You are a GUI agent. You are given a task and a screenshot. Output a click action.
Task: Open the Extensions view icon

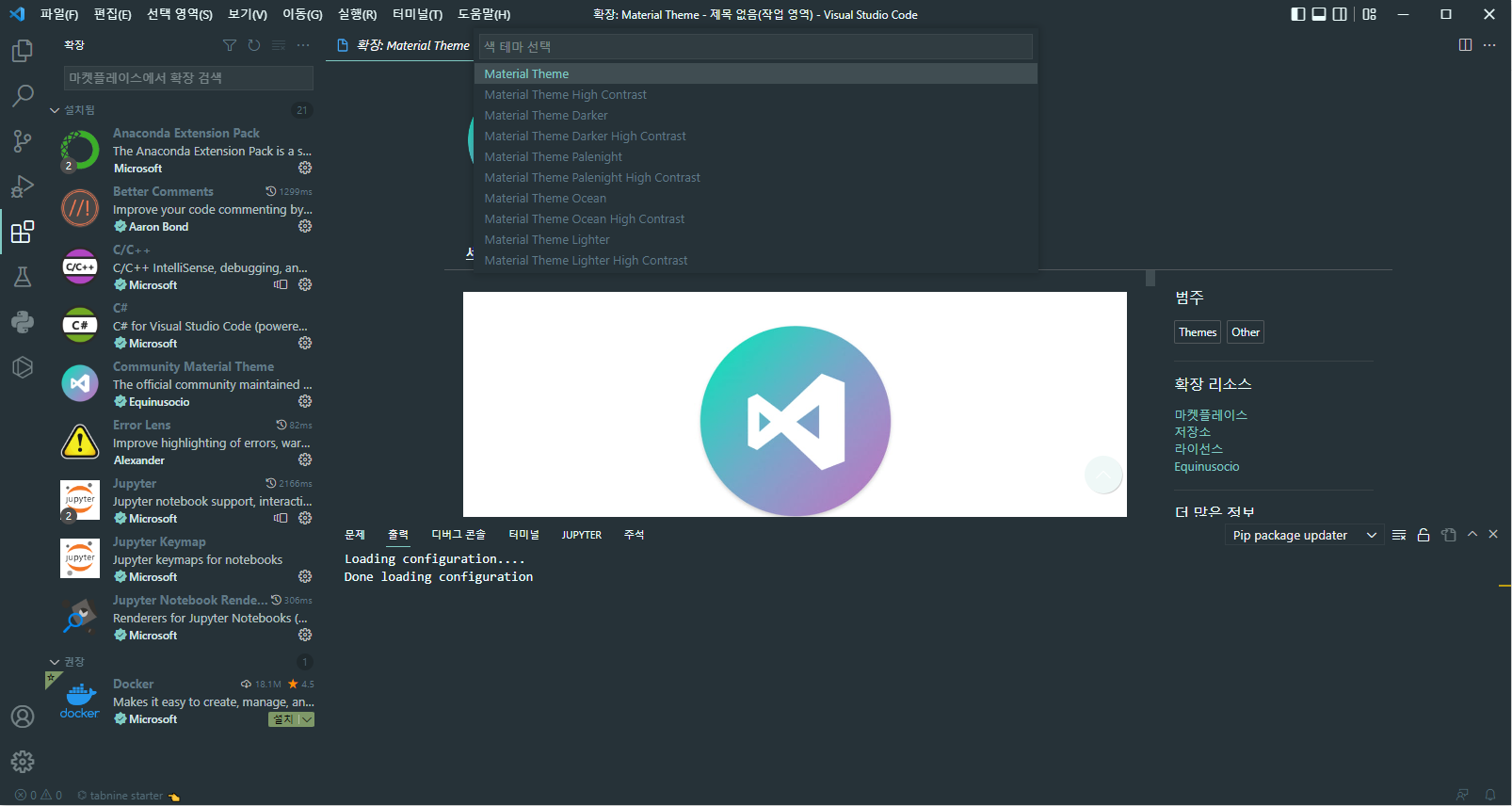coord(23,232)
